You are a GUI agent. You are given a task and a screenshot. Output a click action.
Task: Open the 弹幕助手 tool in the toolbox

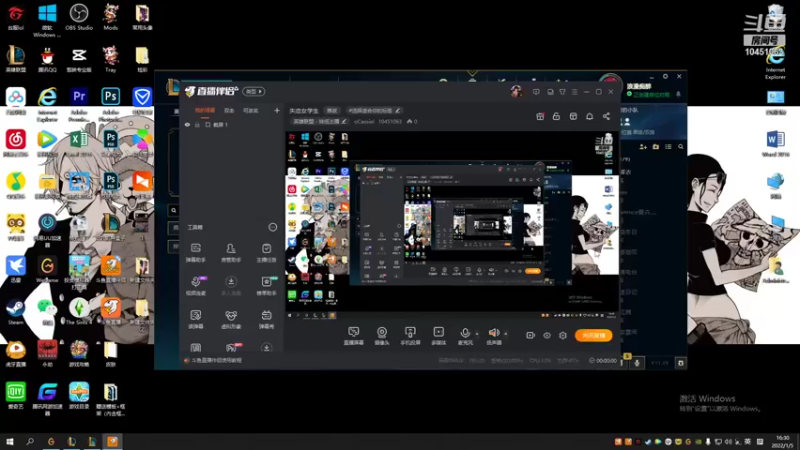196,252
